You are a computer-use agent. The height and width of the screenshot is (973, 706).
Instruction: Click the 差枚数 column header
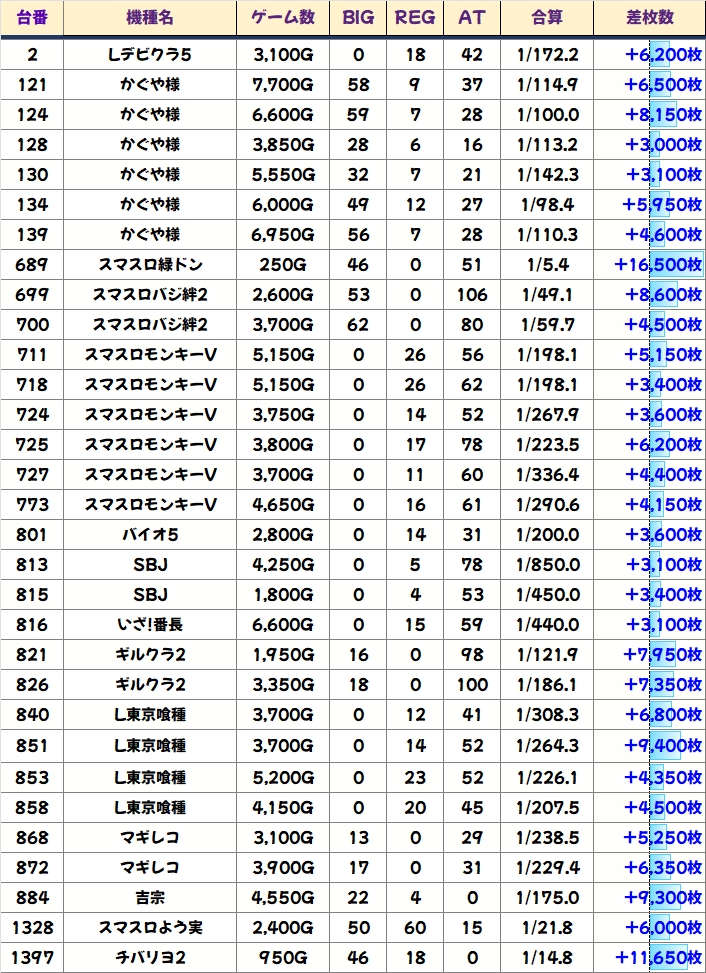[x=650, y=18]
